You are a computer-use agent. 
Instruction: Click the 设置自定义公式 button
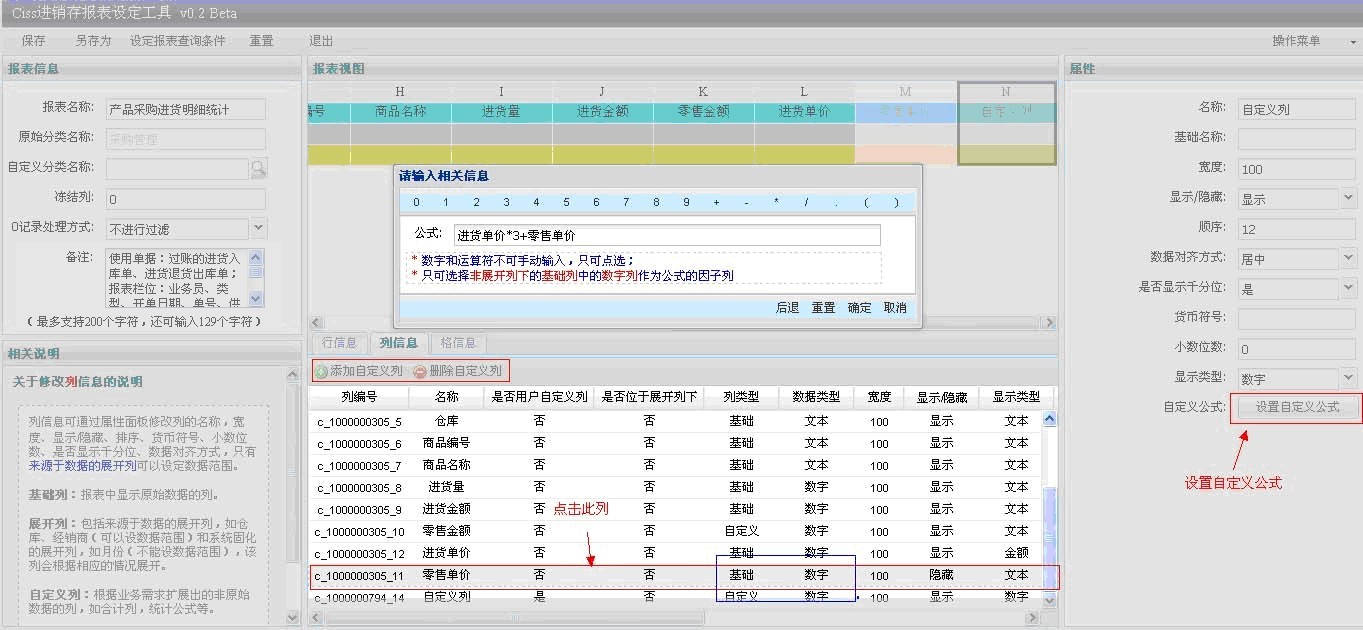1296,407
